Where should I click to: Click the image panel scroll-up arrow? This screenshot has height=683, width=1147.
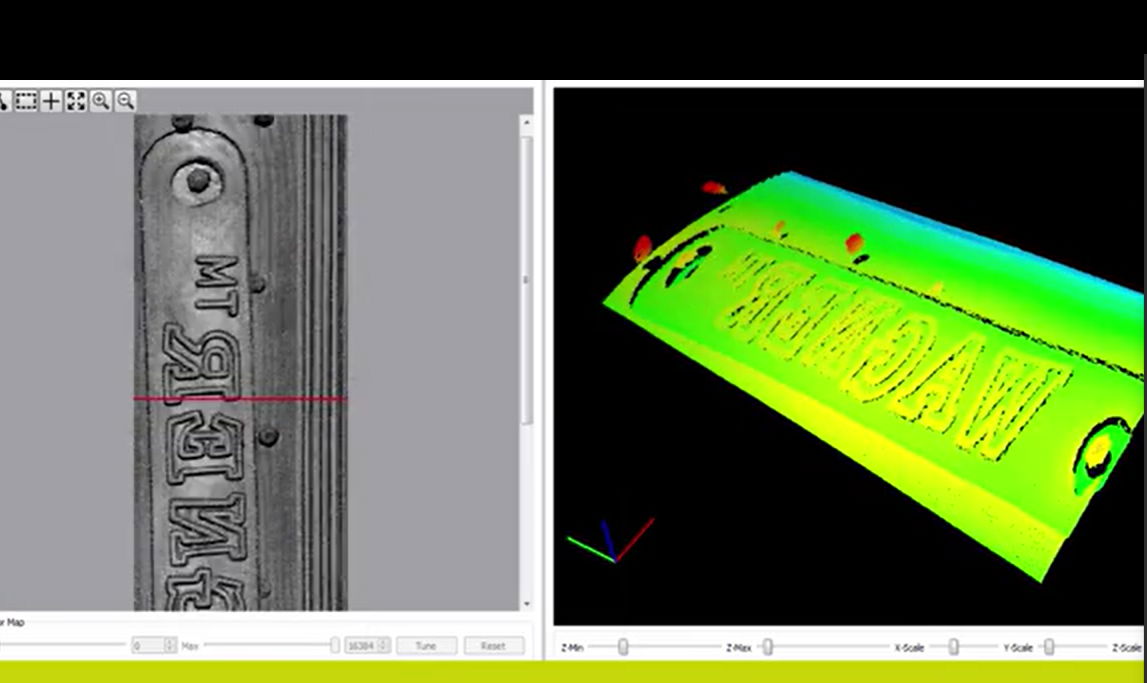pyautogui.click(x=526, y=123)
